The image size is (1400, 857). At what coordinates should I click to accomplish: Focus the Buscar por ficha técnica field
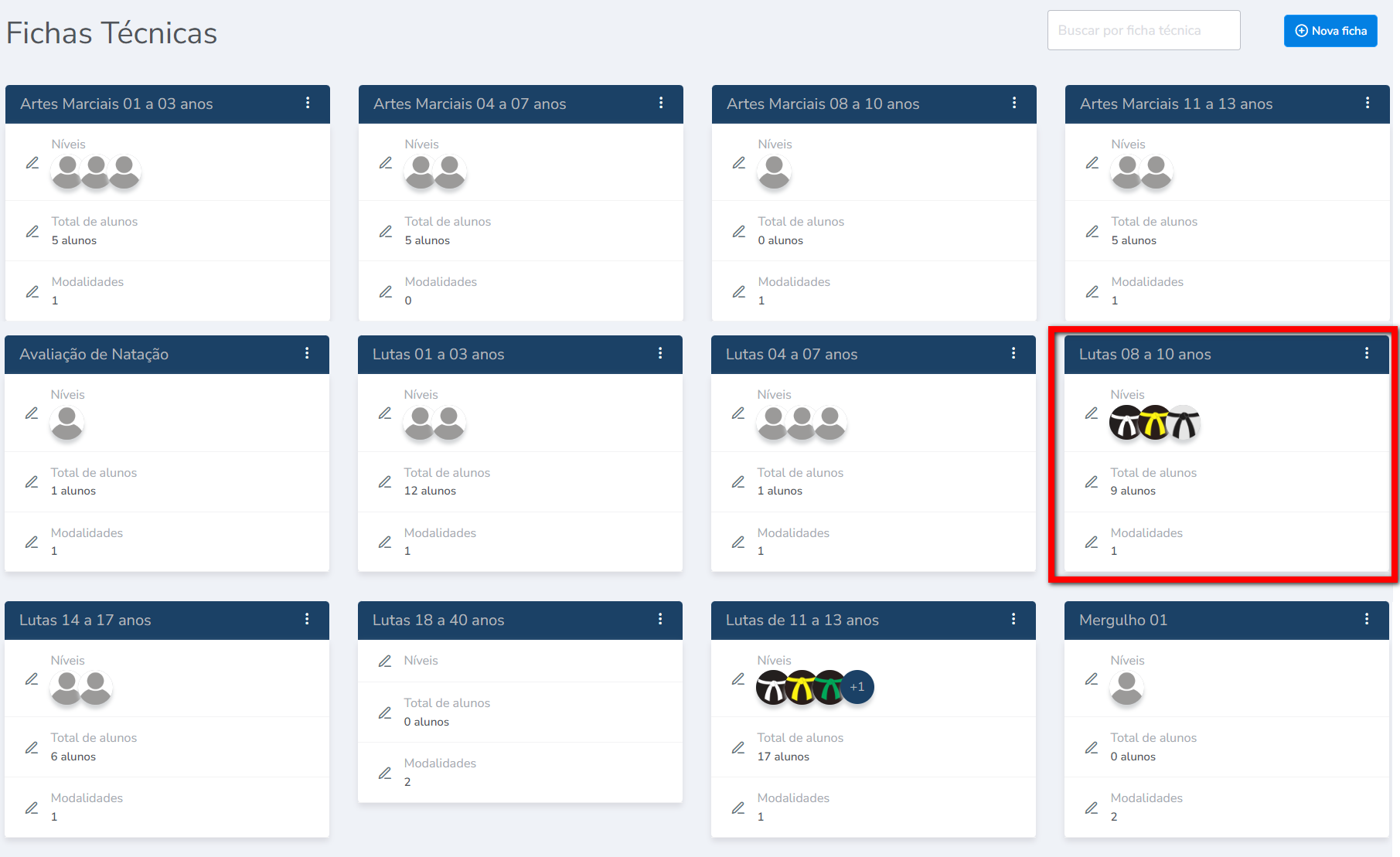[x=1143, y=30]
